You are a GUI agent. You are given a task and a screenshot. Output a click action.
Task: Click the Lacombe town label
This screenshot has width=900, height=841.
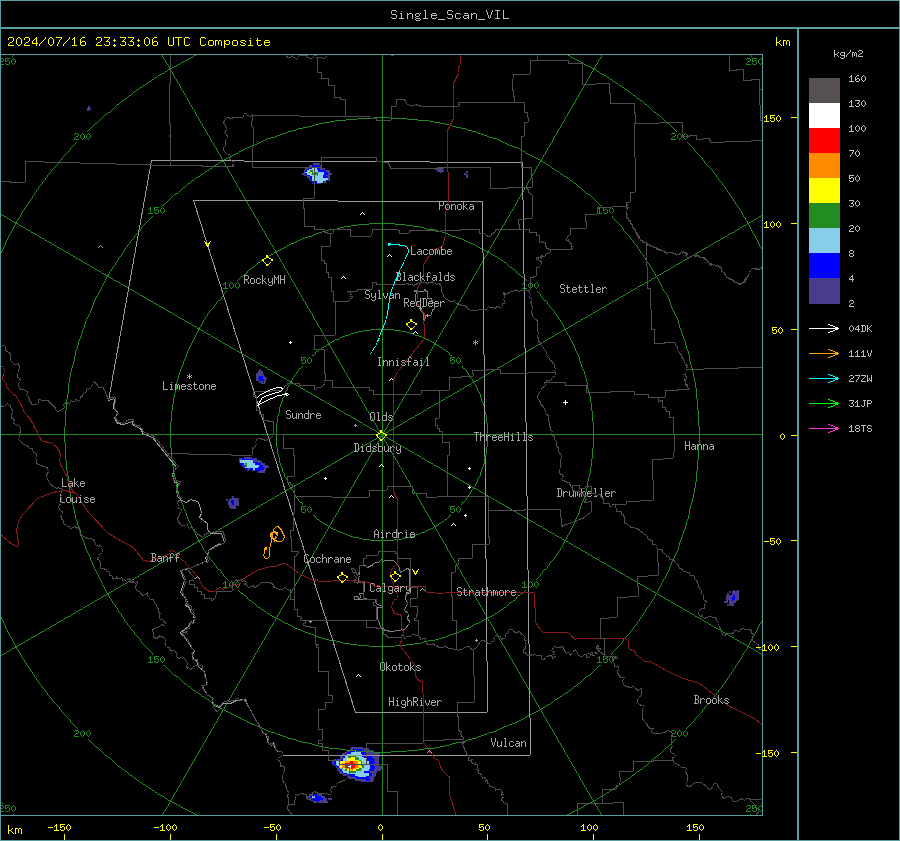(x=431, y=251)
